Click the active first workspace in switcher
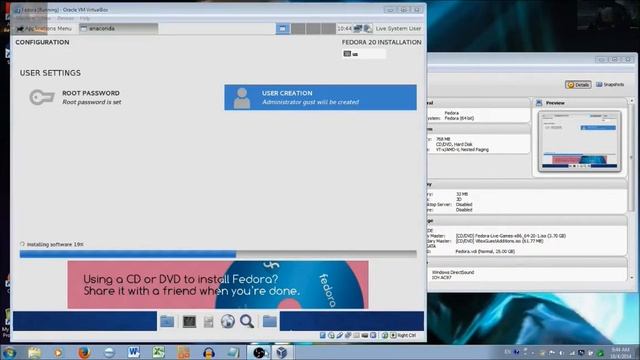 click(x=283, y=29)
